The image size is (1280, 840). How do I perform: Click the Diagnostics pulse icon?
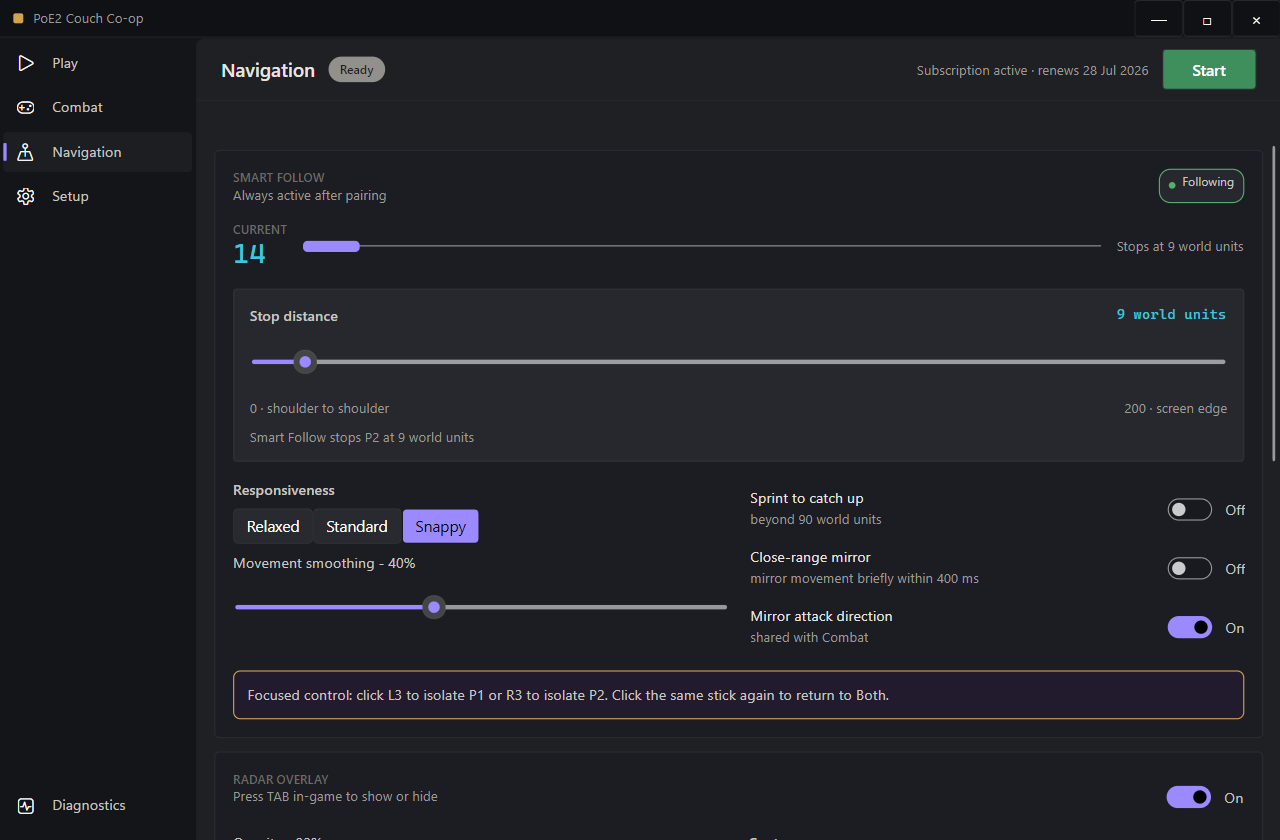click(x=26, y=805)
